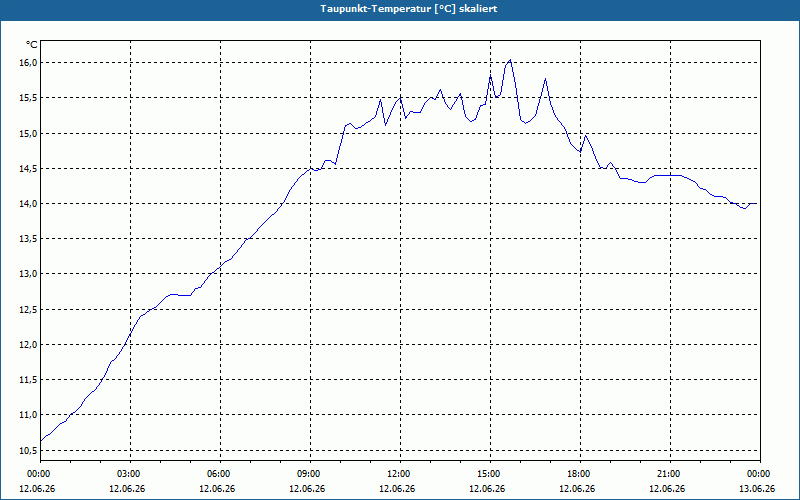The height and width of the screenshot is (500, 800).
Task: Select the 12:00 time label
Action: point(400,474)
